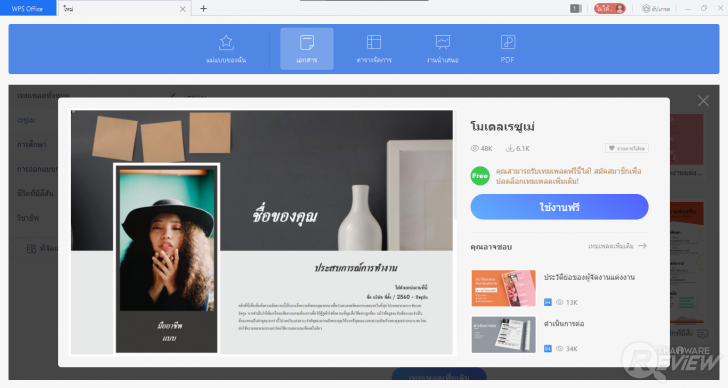728x388 pixels.
Task: Switch to the Spreadsheet tab
Action: 374,49
